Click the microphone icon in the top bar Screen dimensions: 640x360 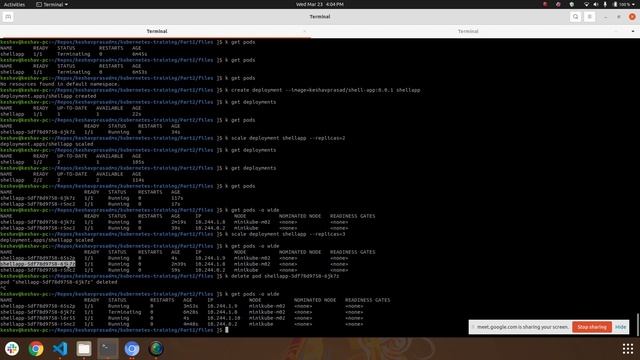[605, 4]
